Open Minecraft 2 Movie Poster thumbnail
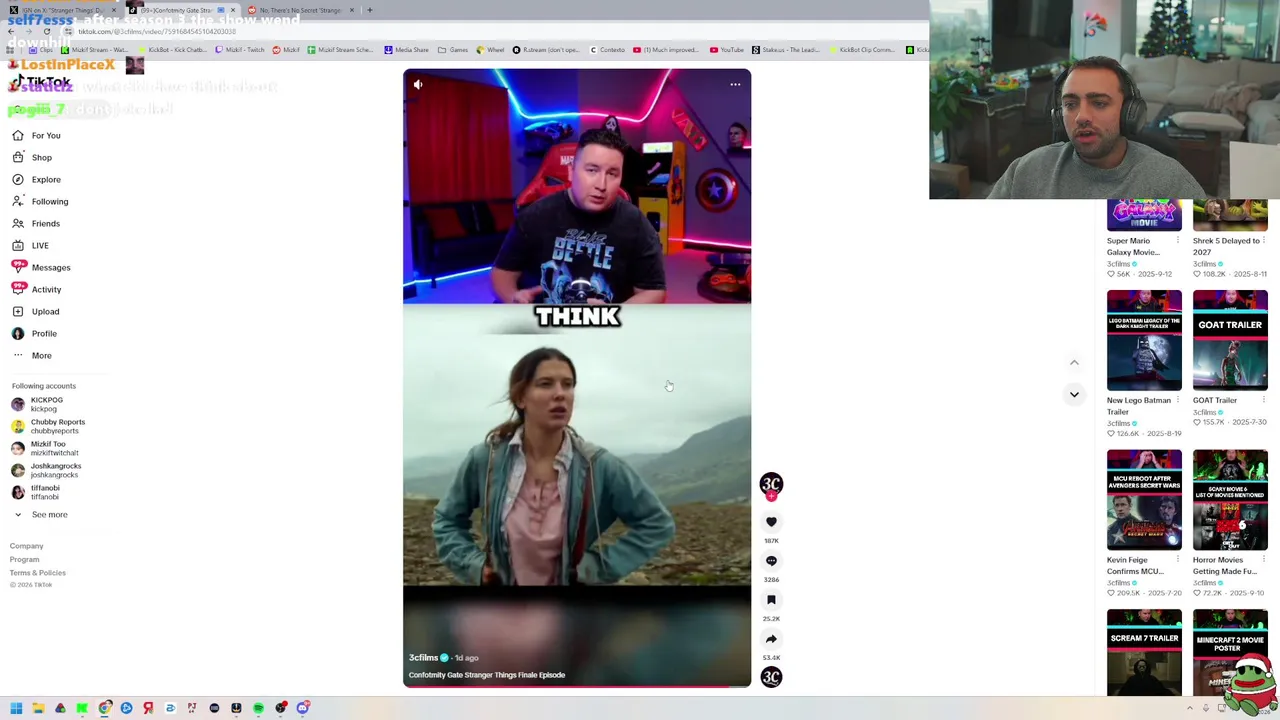 pyautogui.click(x=1230, y=652)
